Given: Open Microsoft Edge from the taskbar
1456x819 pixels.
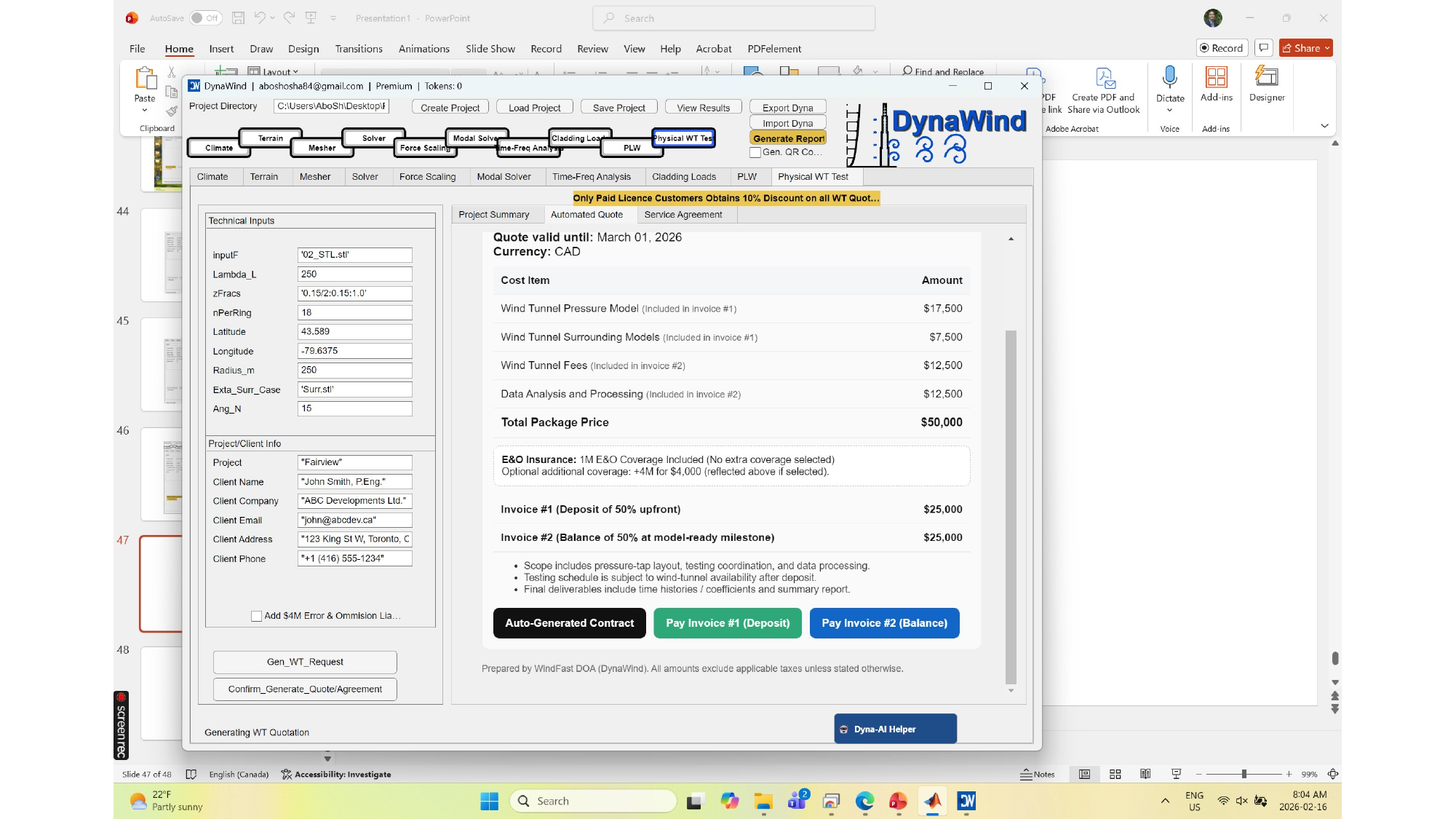Looking at the screenshot, I should coord(864,801).
